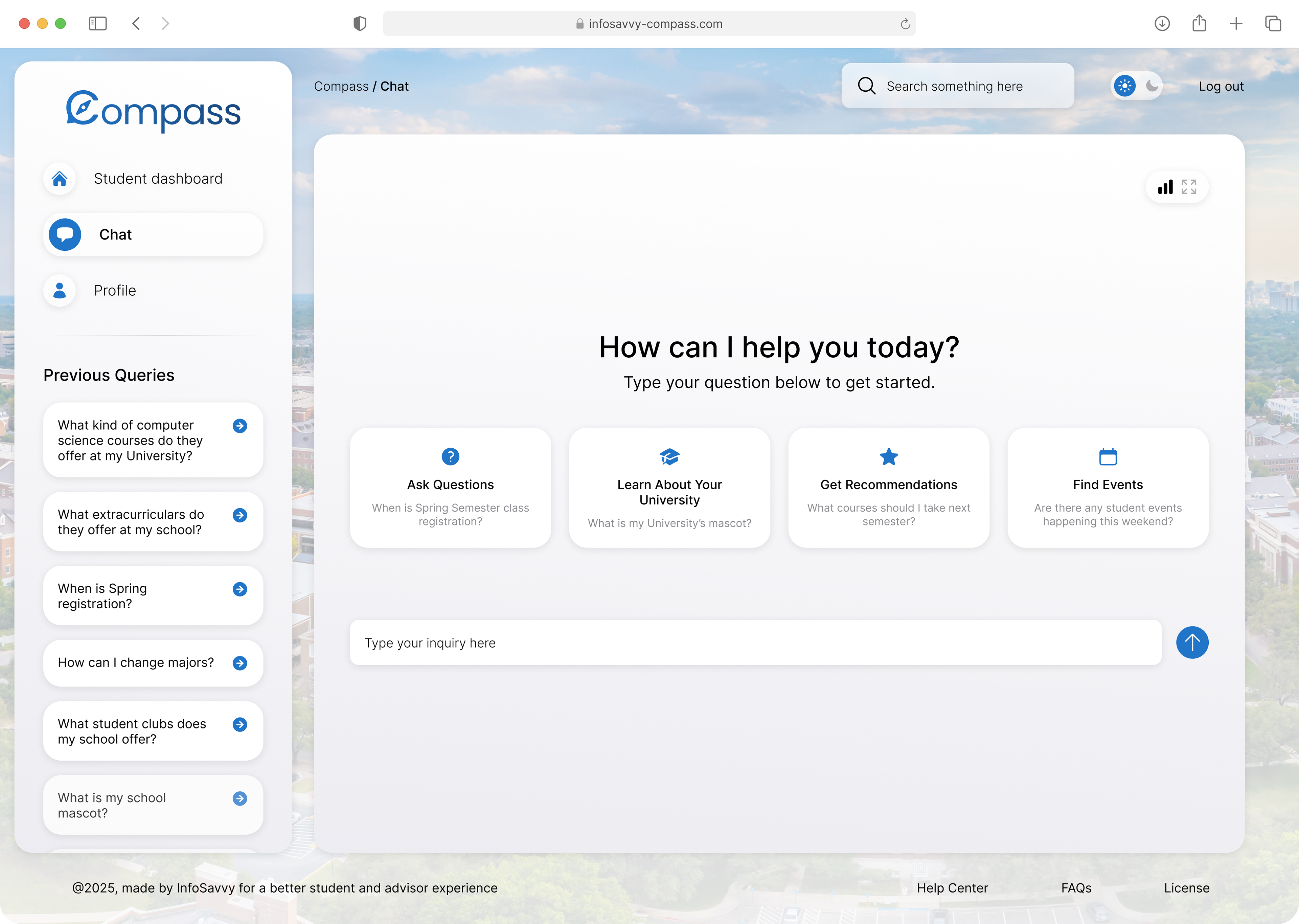Click the Get Recommendations star icon
The image size is (1299, 924).
coord(888,456)
